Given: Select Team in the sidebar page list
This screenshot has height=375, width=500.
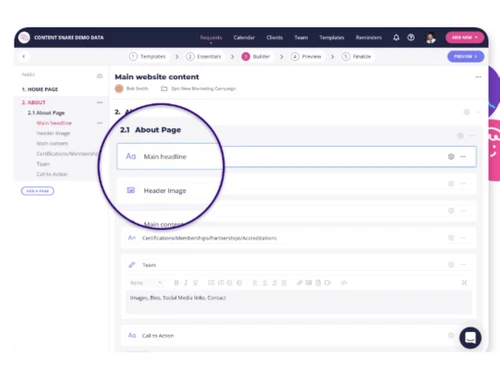Looking at the screenshot, I should [43, 164].
